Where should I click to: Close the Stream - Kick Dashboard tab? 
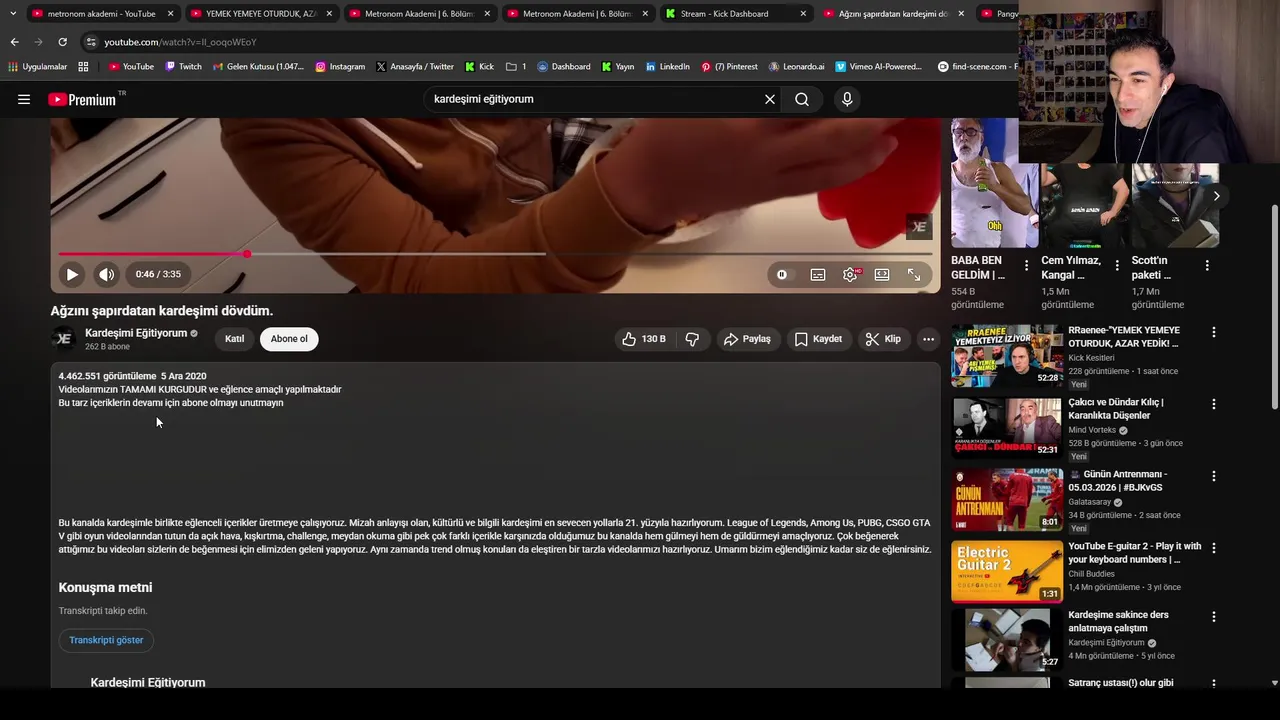pos(803,14)
